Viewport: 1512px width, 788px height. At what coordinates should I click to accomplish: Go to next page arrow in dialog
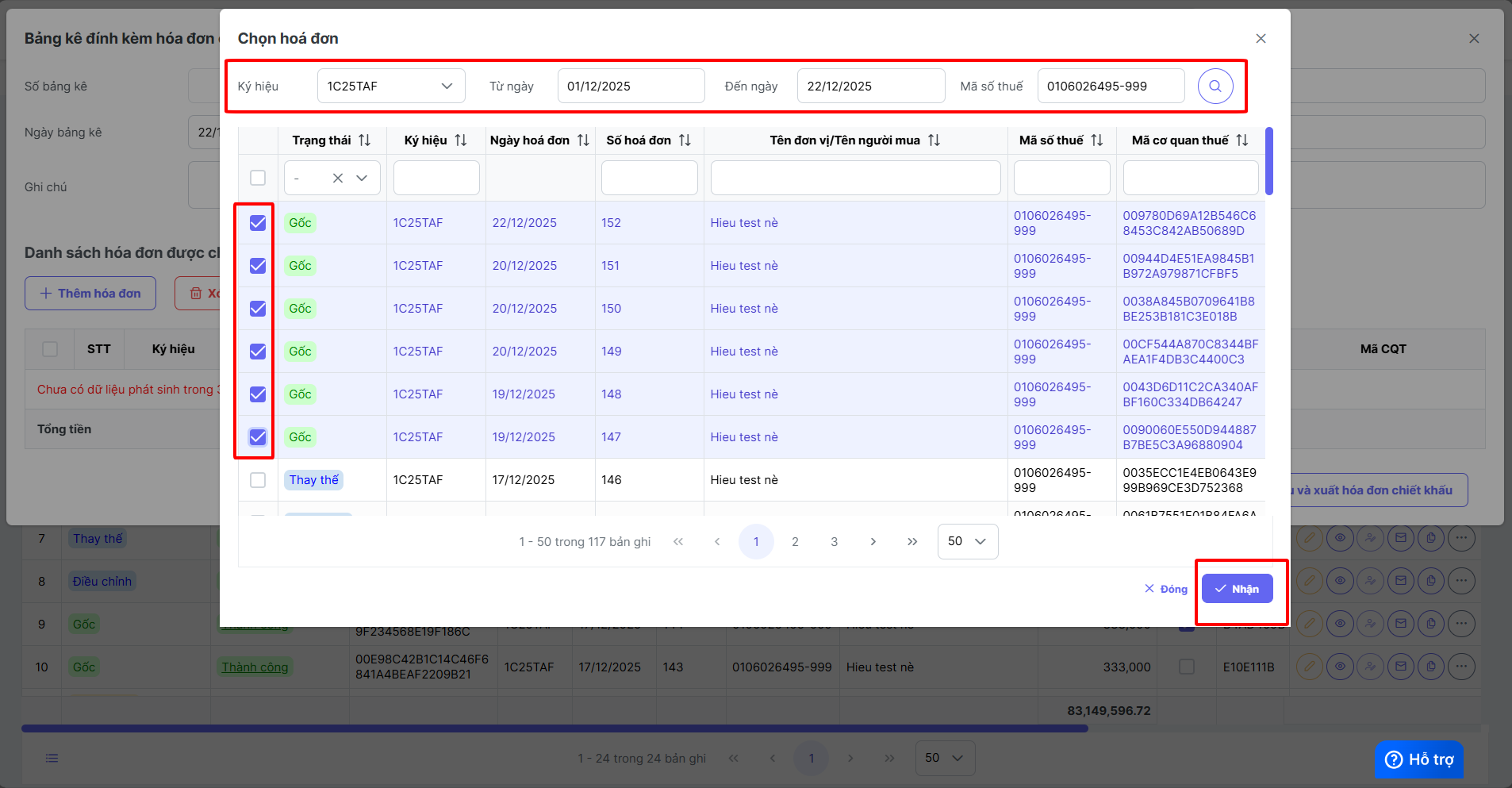(x=873, y=541)
